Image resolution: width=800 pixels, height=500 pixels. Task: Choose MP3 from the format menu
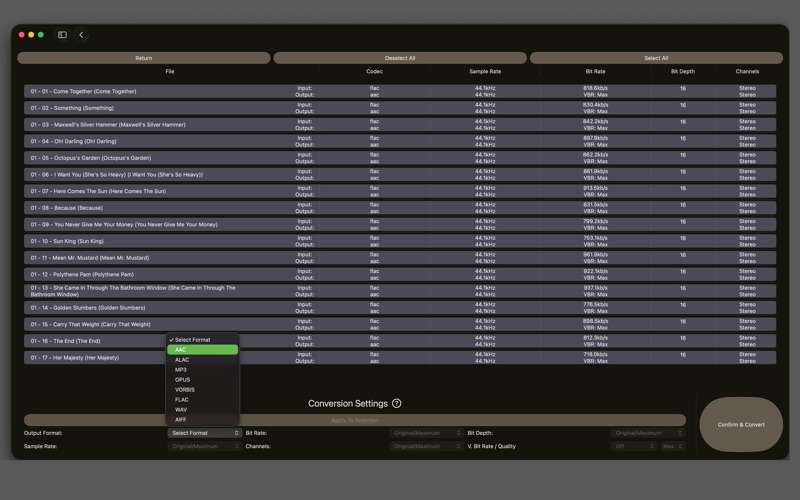point(203,369)
